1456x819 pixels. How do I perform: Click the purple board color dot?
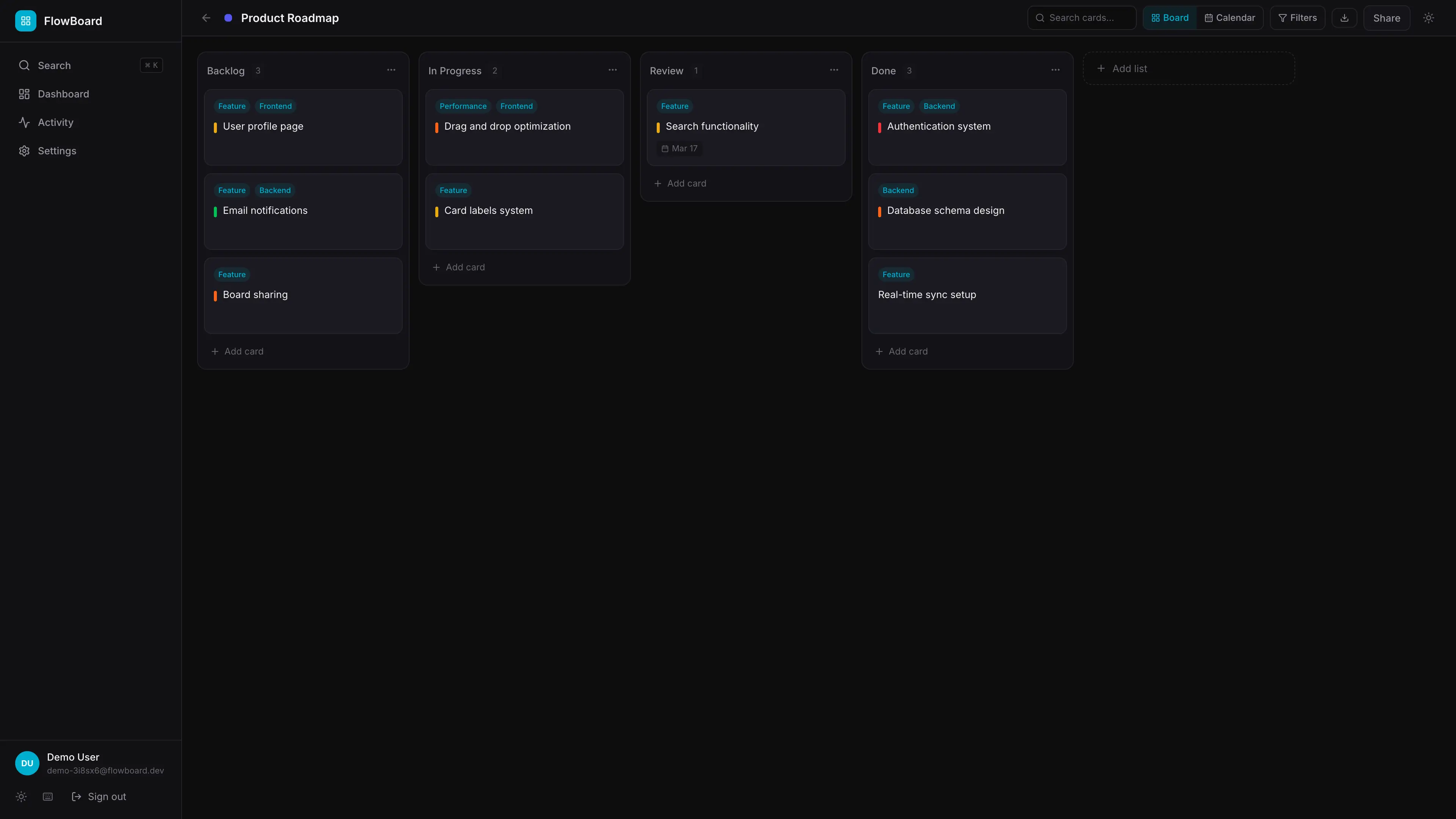point(228,17)
